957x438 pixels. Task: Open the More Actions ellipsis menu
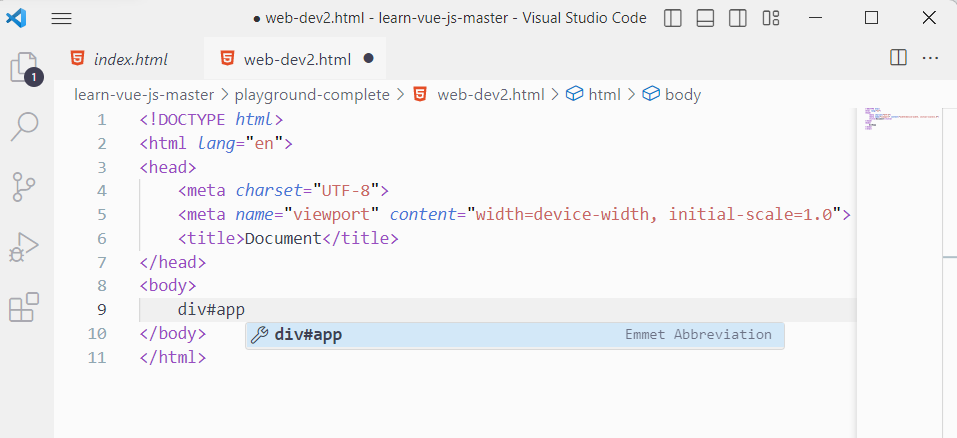click(x=930, y=58)
